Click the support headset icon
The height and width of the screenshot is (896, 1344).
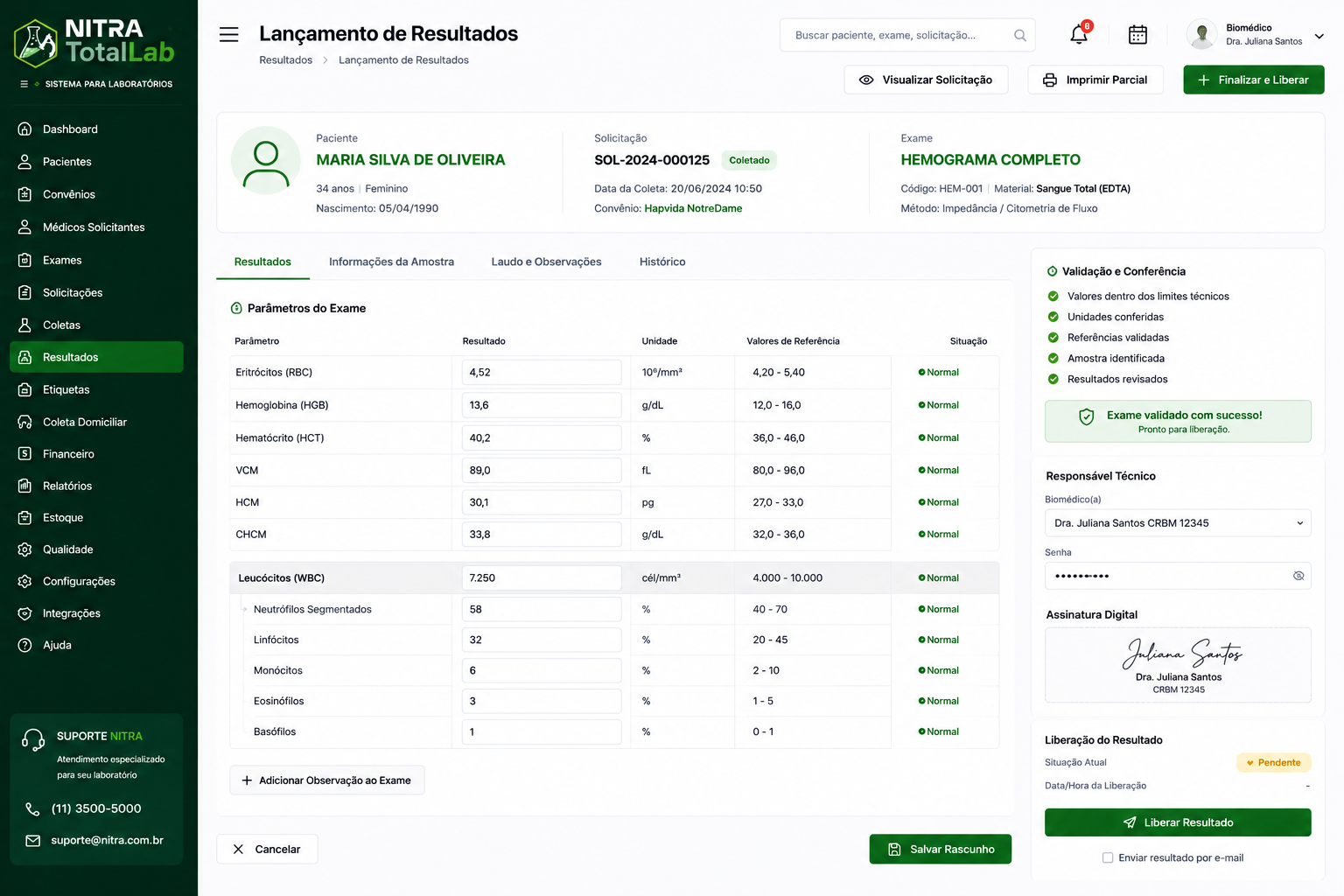(33, 740)
